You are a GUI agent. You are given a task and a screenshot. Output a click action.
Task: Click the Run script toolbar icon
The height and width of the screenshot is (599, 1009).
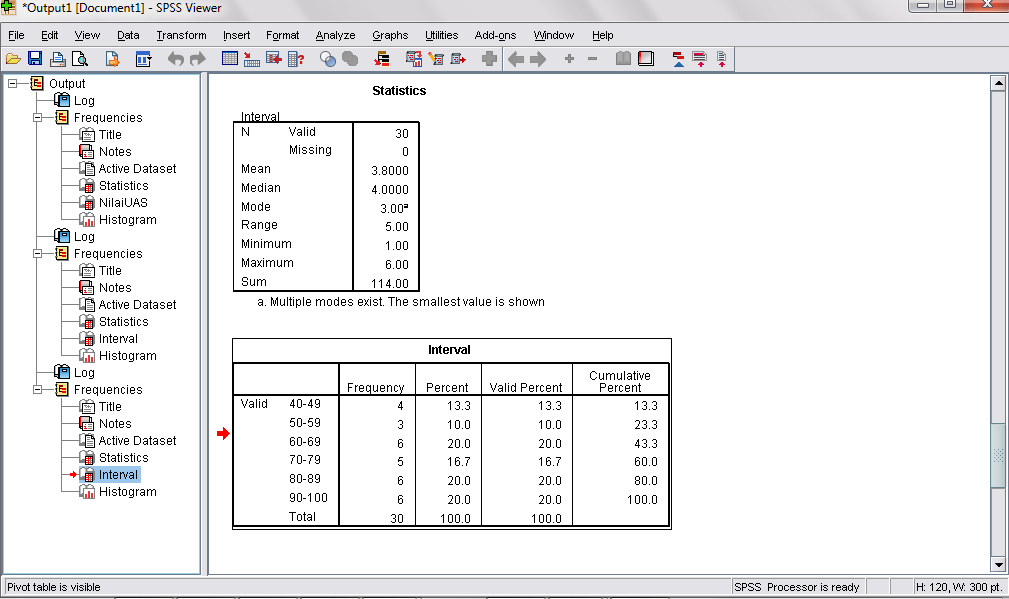[458, 59]
